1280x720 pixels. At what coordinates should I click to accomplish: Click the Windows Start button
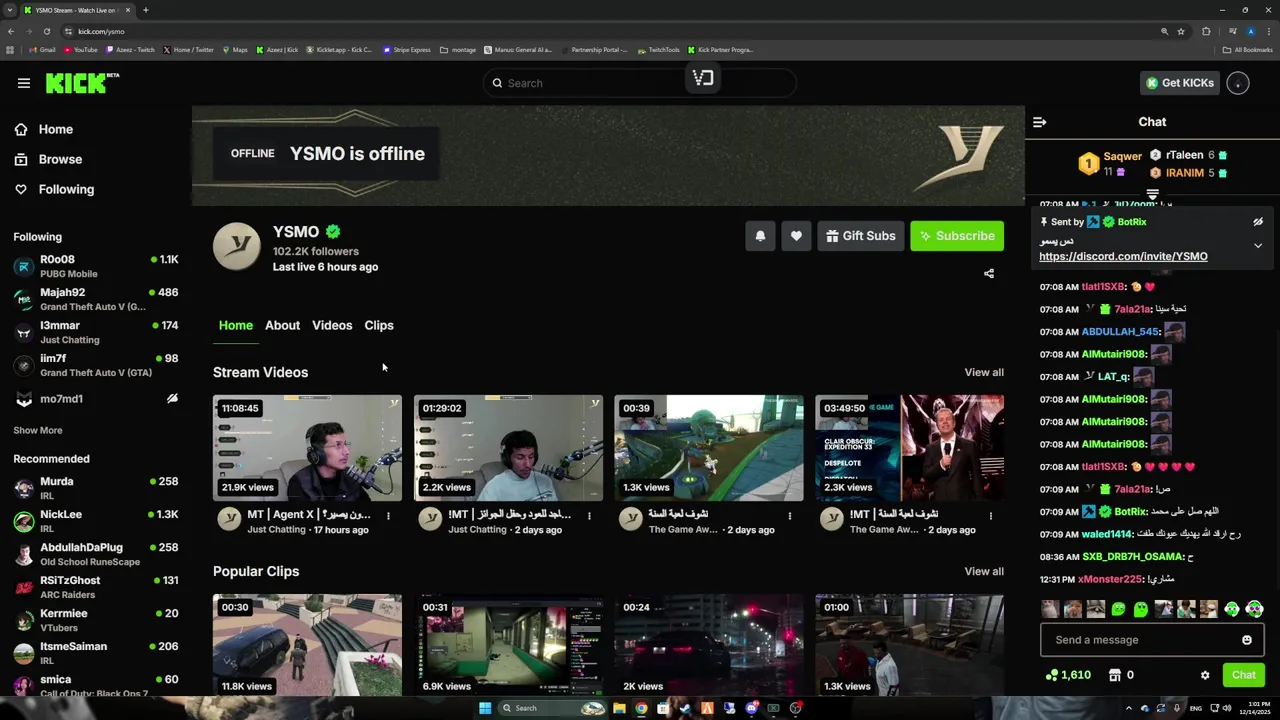click(485, 708)
